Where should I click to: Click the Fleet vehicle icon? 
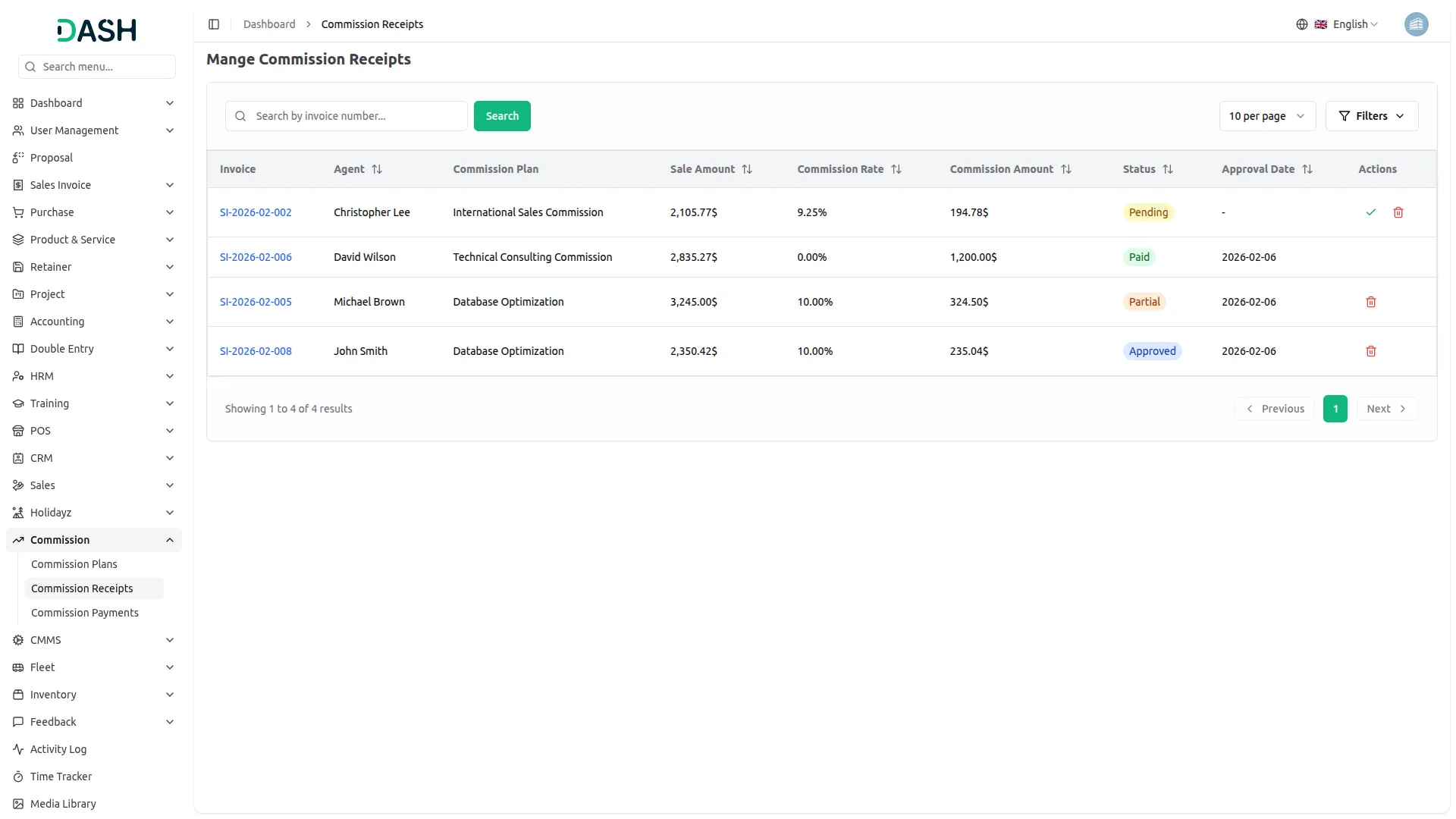pos(18,667)
